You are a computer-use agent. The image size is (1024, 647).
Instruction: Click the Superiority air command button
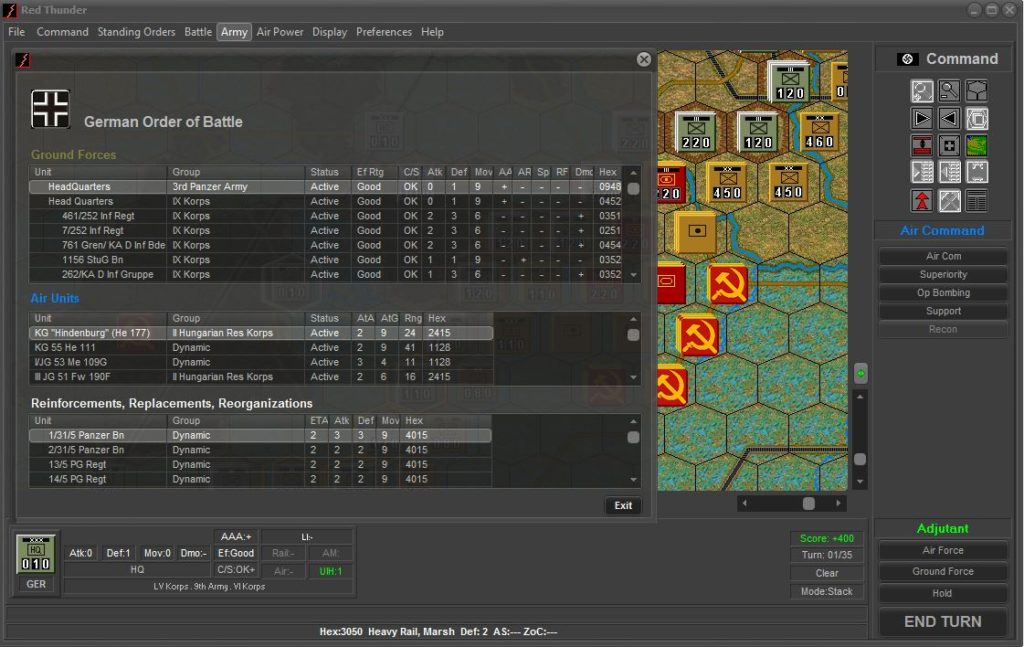pyautogui.click(x=942, y=274)
